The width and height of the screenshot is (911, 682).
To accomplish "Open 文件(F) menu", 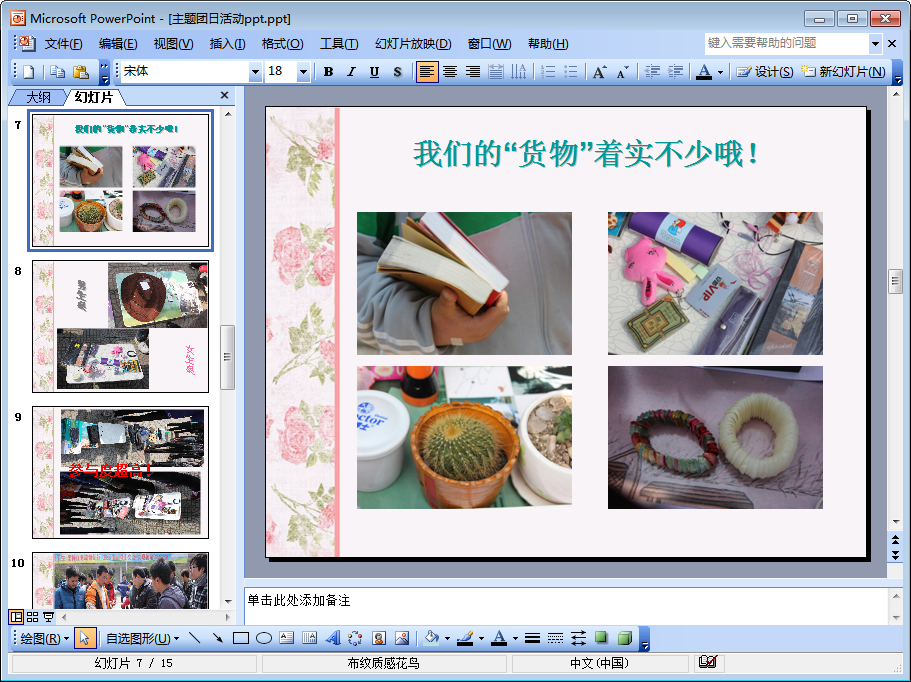I will tap(63, 44).
